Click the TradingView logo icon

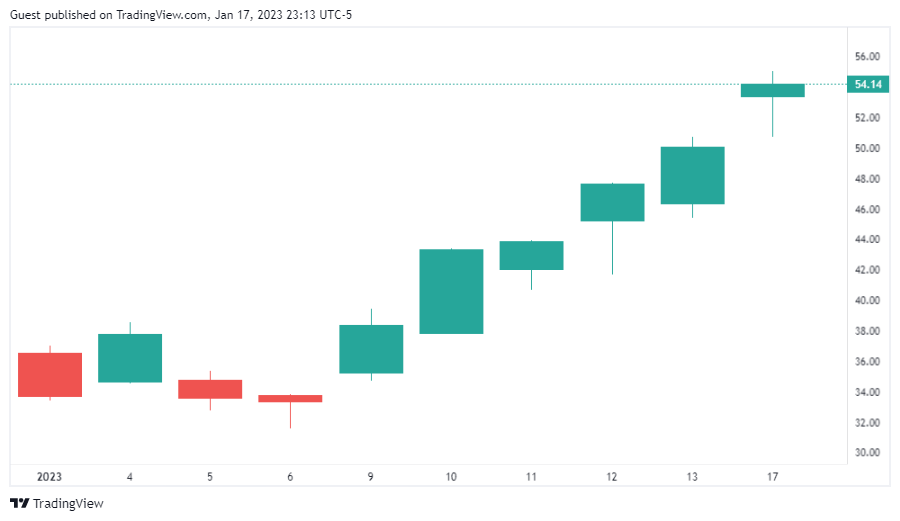(19, 503)
